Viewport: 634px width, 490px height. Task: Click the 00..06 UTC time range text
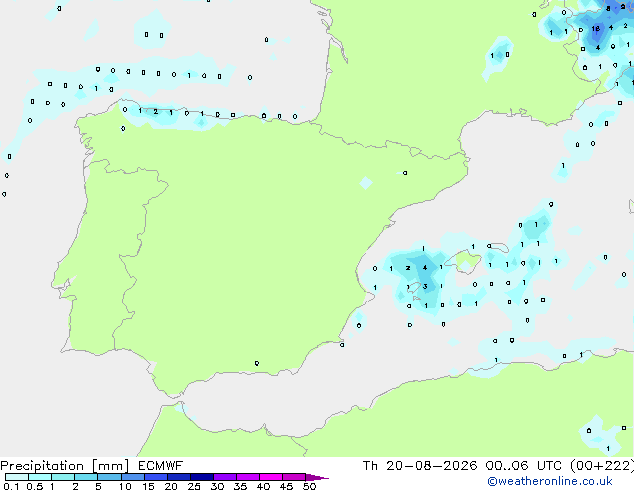point(524,466)
